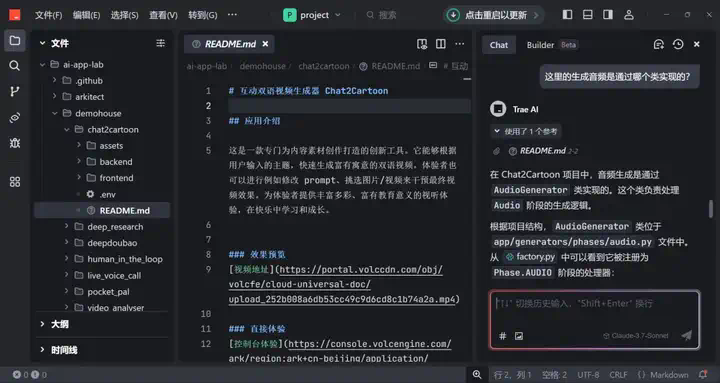This screenshot has width=720, height=383.
Task: Open the project switcher dropdown
Action: [x=312, y=15]
